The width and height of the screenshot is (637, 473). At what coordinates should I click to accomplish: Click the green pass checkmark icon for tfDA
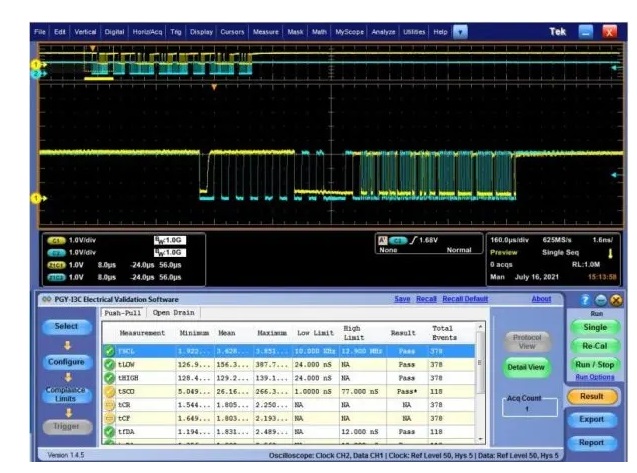coord(109,432)
